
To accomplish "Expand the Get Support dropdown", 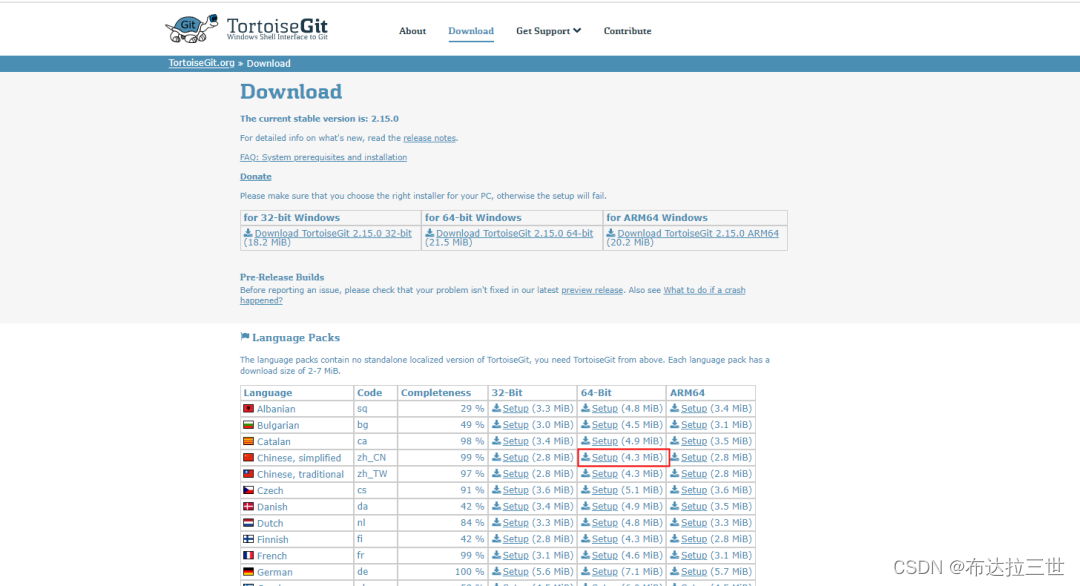I will click(x=548, y=31).
